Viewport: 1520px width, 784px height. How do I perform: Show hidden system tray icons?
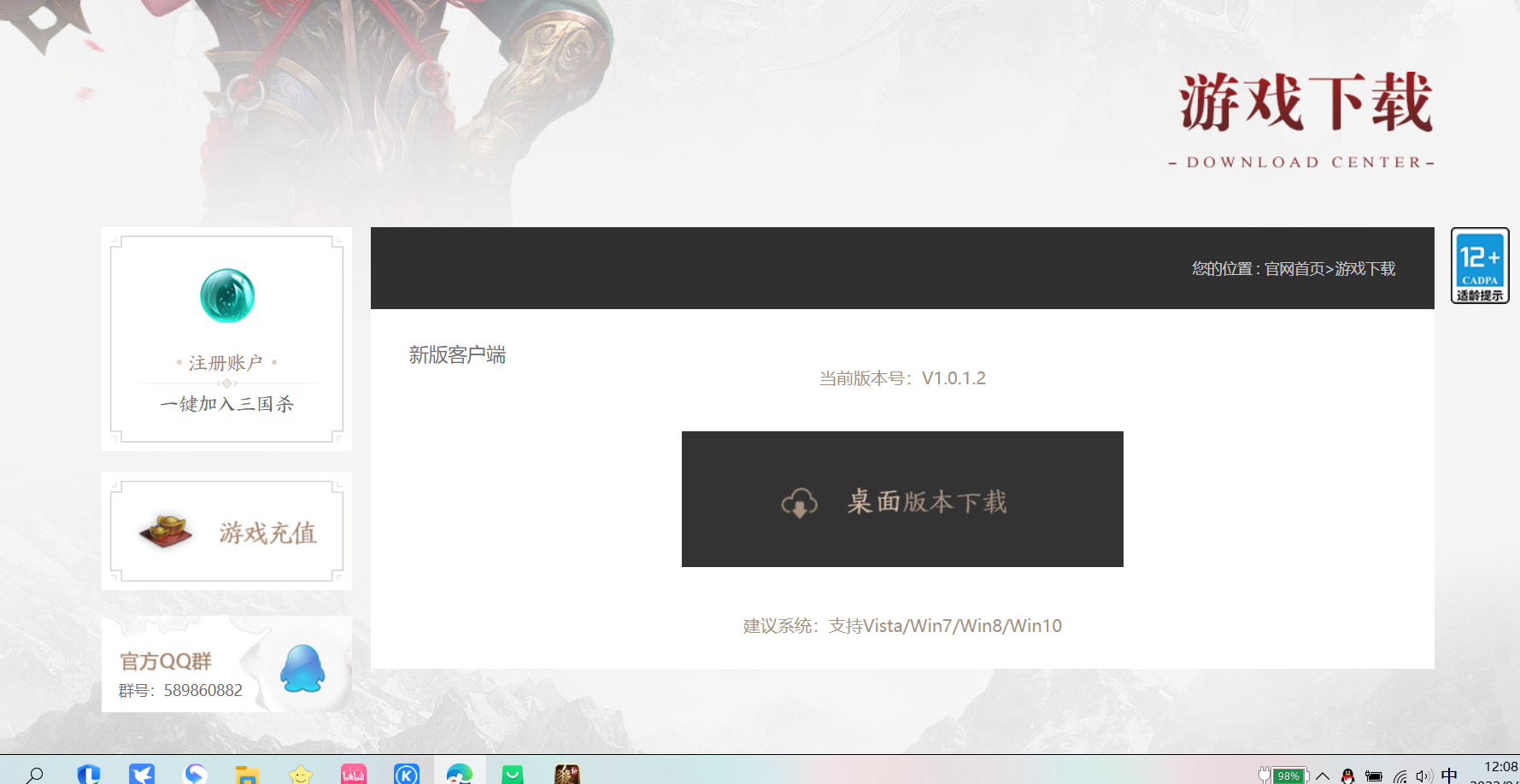(x=1323, y=775)
